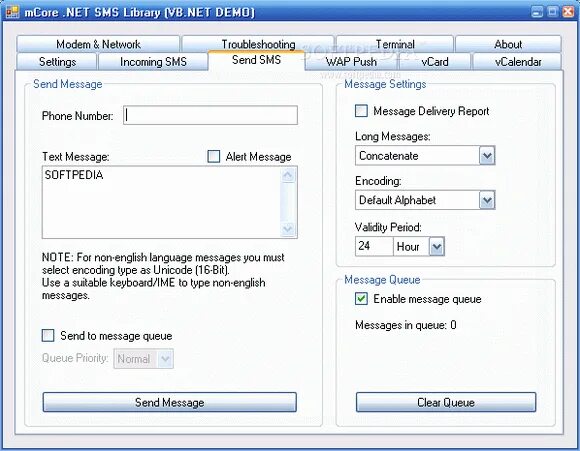Click the Phone Number input field
Viewport: 580px width, 451px height.
pyautogui.click(x=210, y=115)
